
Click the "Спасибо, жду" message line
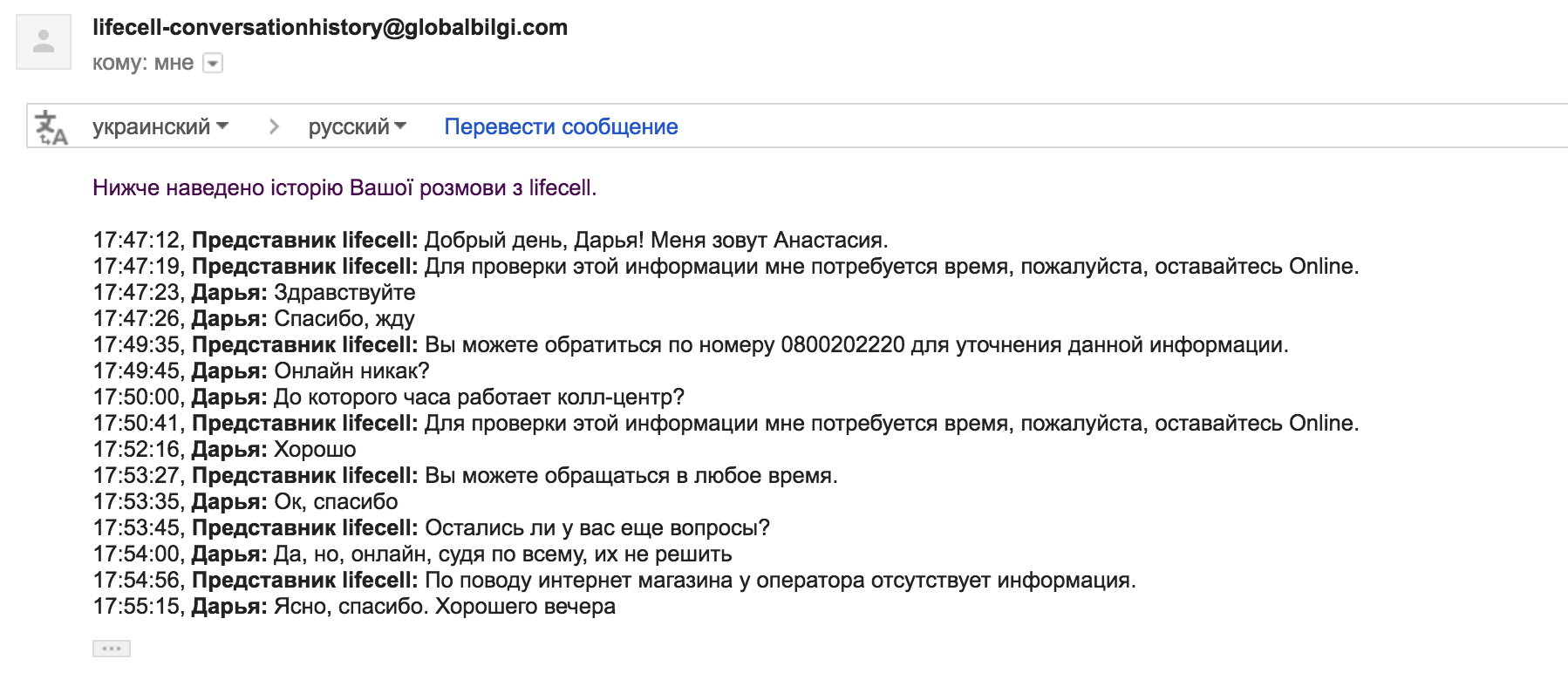point(344,319)
